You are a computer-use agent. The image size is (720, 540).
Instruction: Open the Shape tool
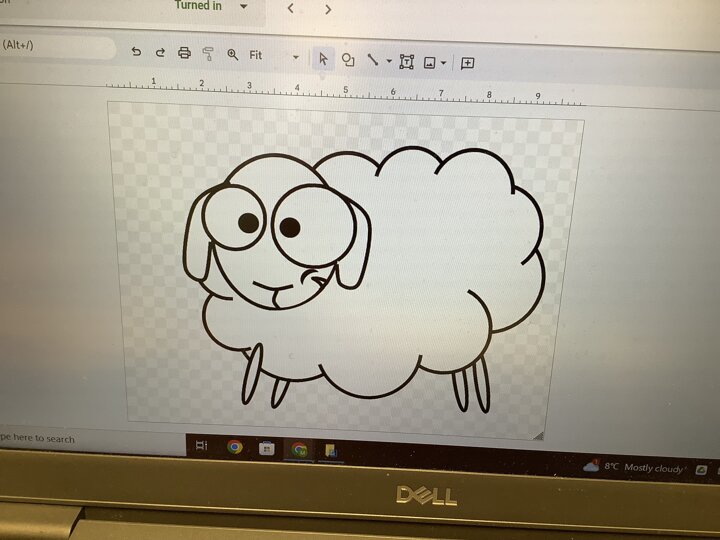tap(348, 60)
